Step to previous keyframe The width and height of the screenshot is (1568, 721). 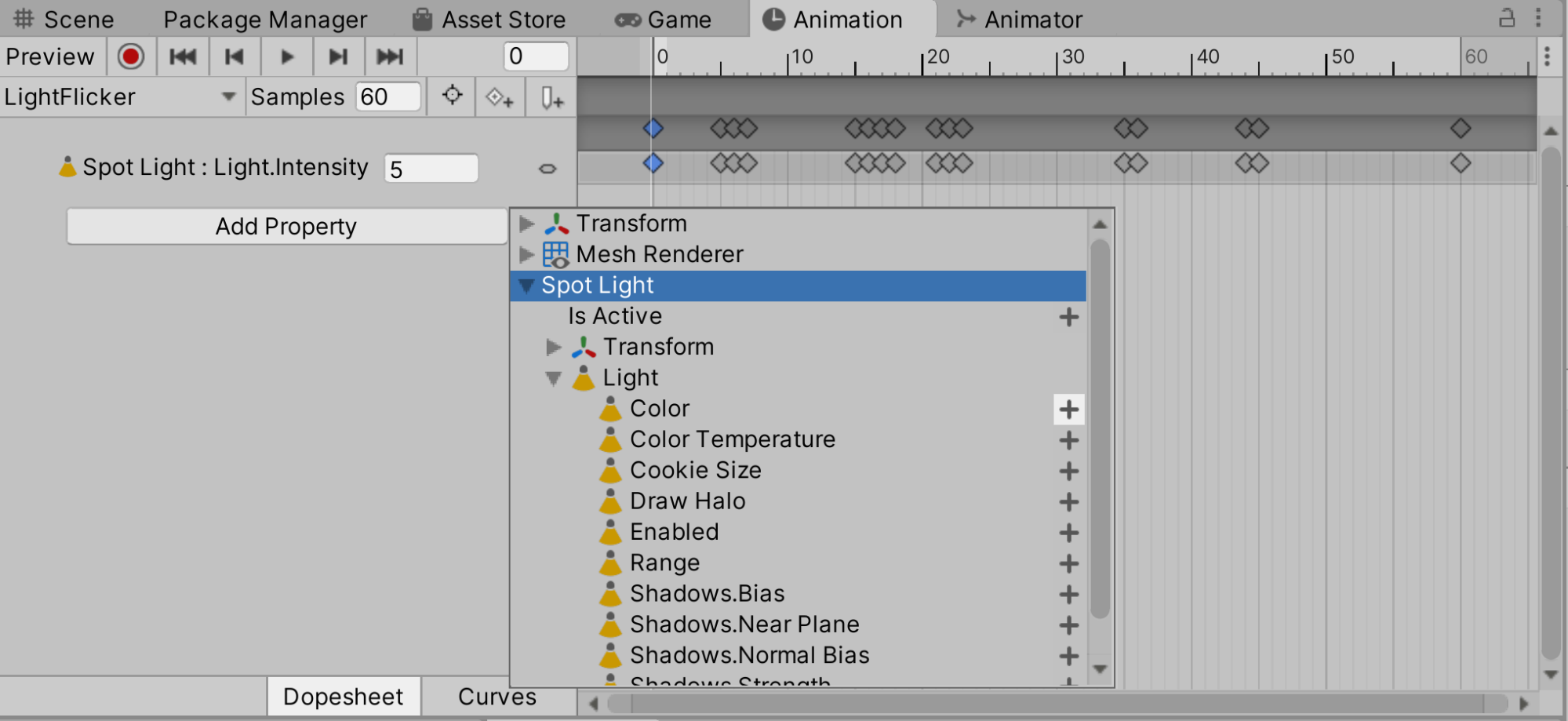(x=234, y=56)
